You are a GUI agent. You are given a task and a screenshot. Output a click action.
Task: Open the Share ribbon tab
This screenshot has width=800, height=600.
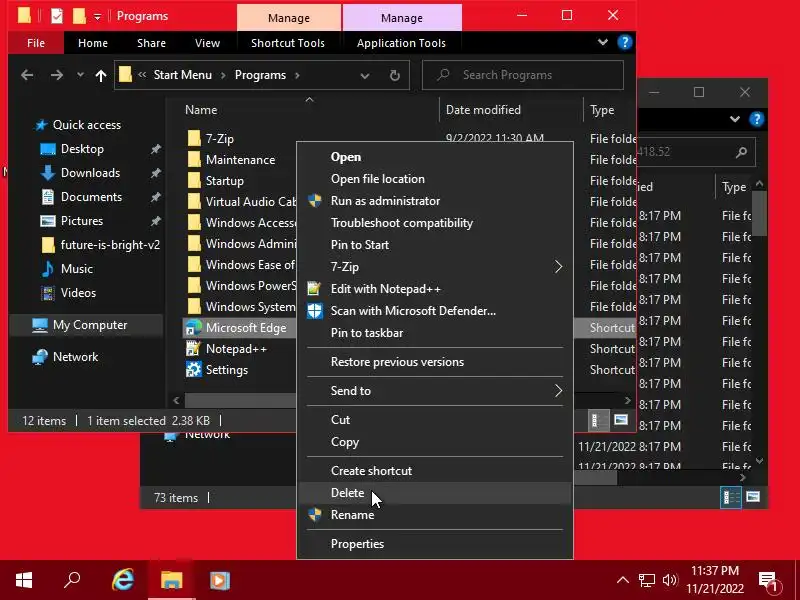pyautogui.click(x=151, y=43)
